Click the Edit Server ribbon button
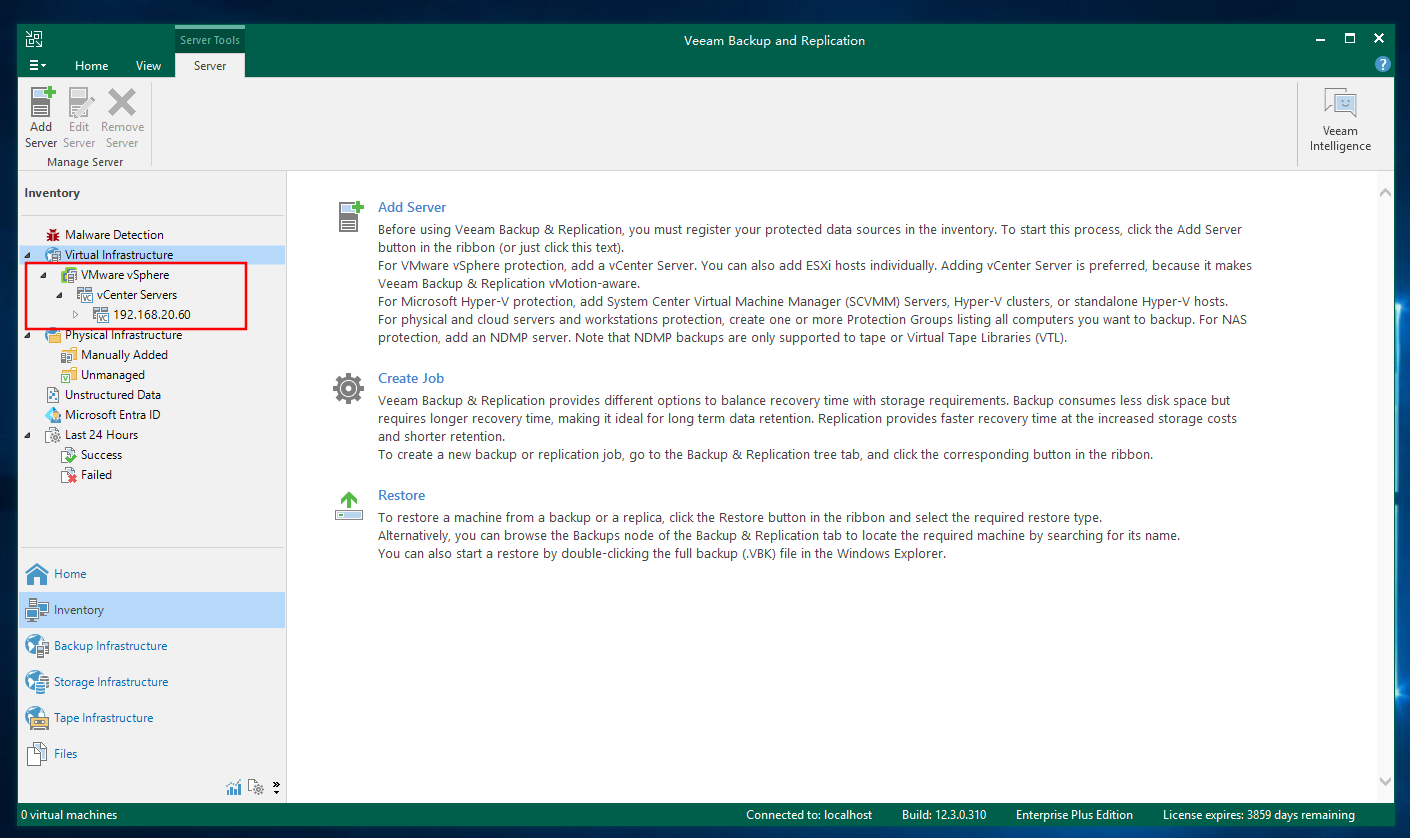The width and height of the screenshot is (1410, 838). [79, 118]
